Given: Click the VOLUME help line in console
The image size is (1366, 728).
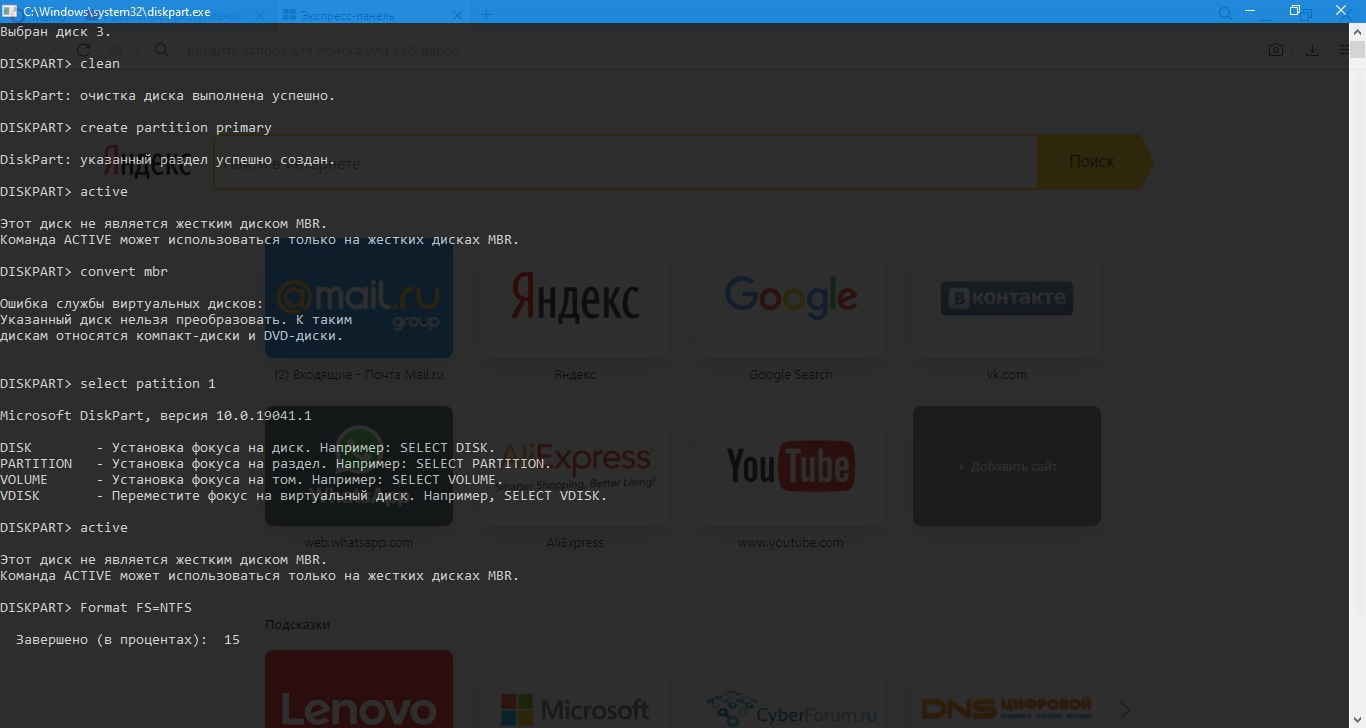Looking at the screenshot, I should tap(252, 480).
